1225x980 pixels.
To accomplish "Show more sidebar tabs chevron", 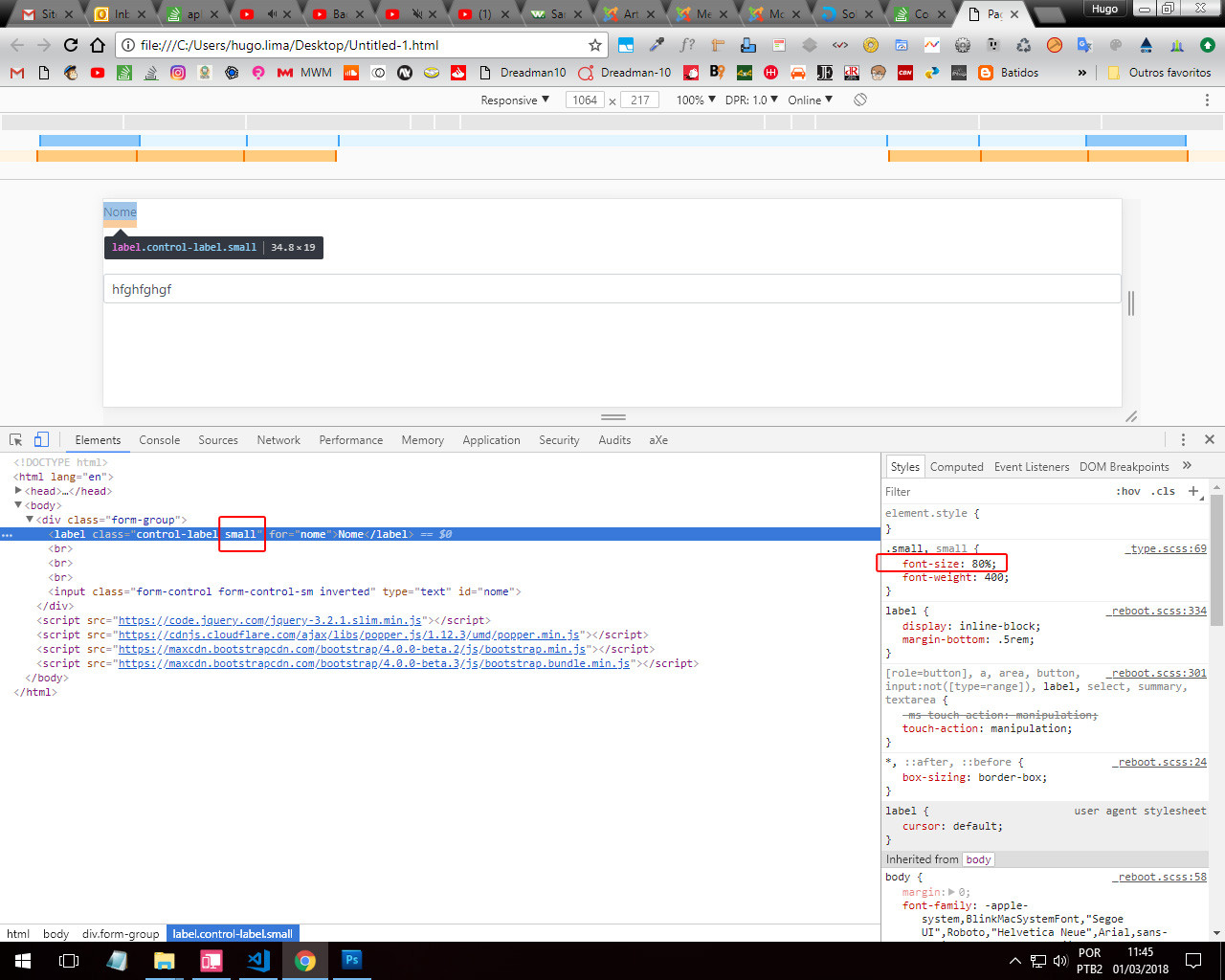I will 1188,466.
